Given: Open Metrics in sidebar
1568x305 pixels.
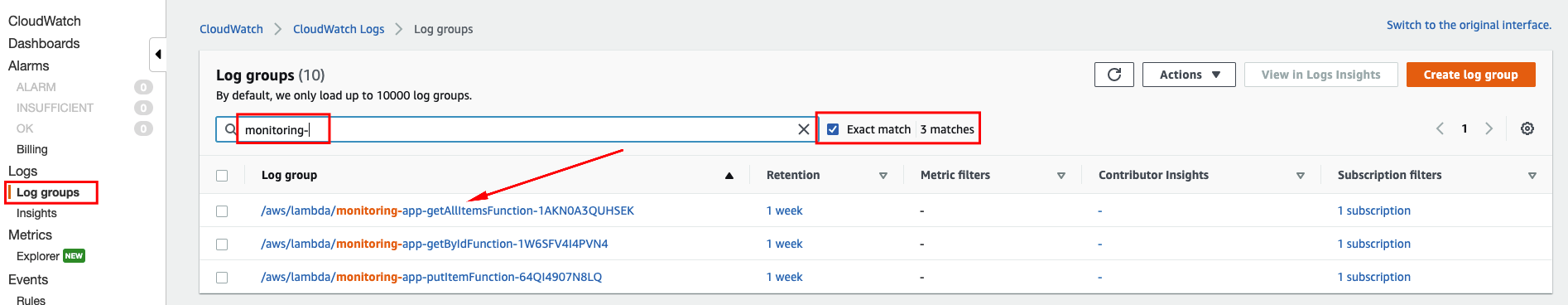Looking at the screenshot, I should tap(30, 235).
